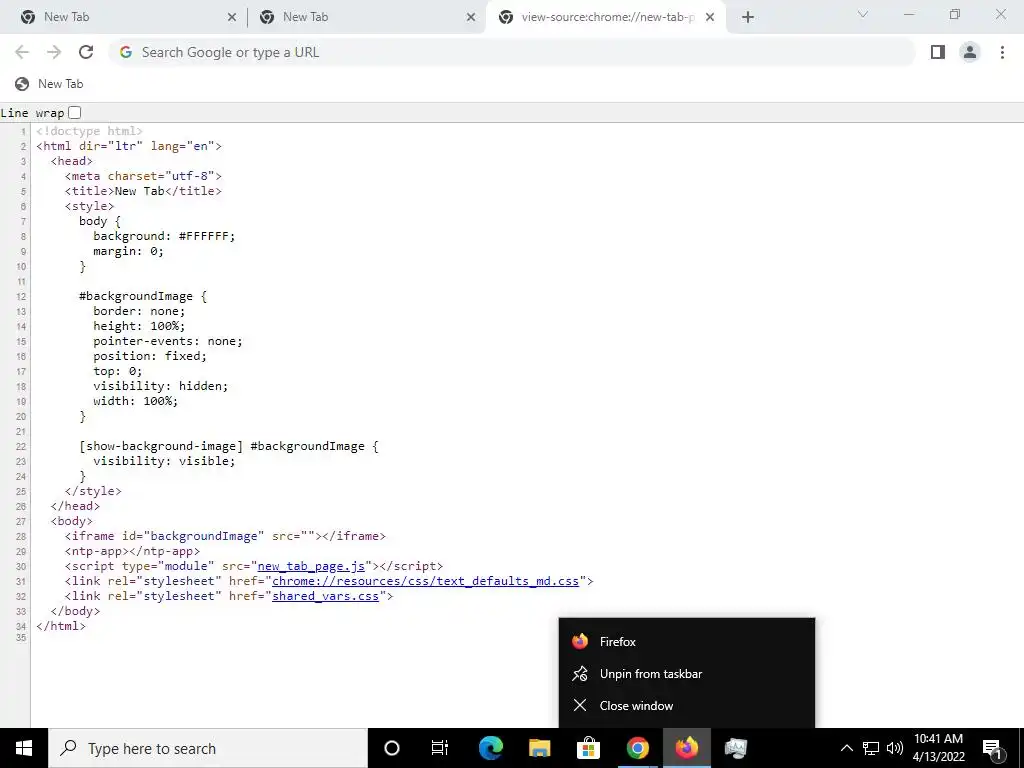Click the forward navigation arrow
The image size is (1024, 768).
click(x=54, y=52)
